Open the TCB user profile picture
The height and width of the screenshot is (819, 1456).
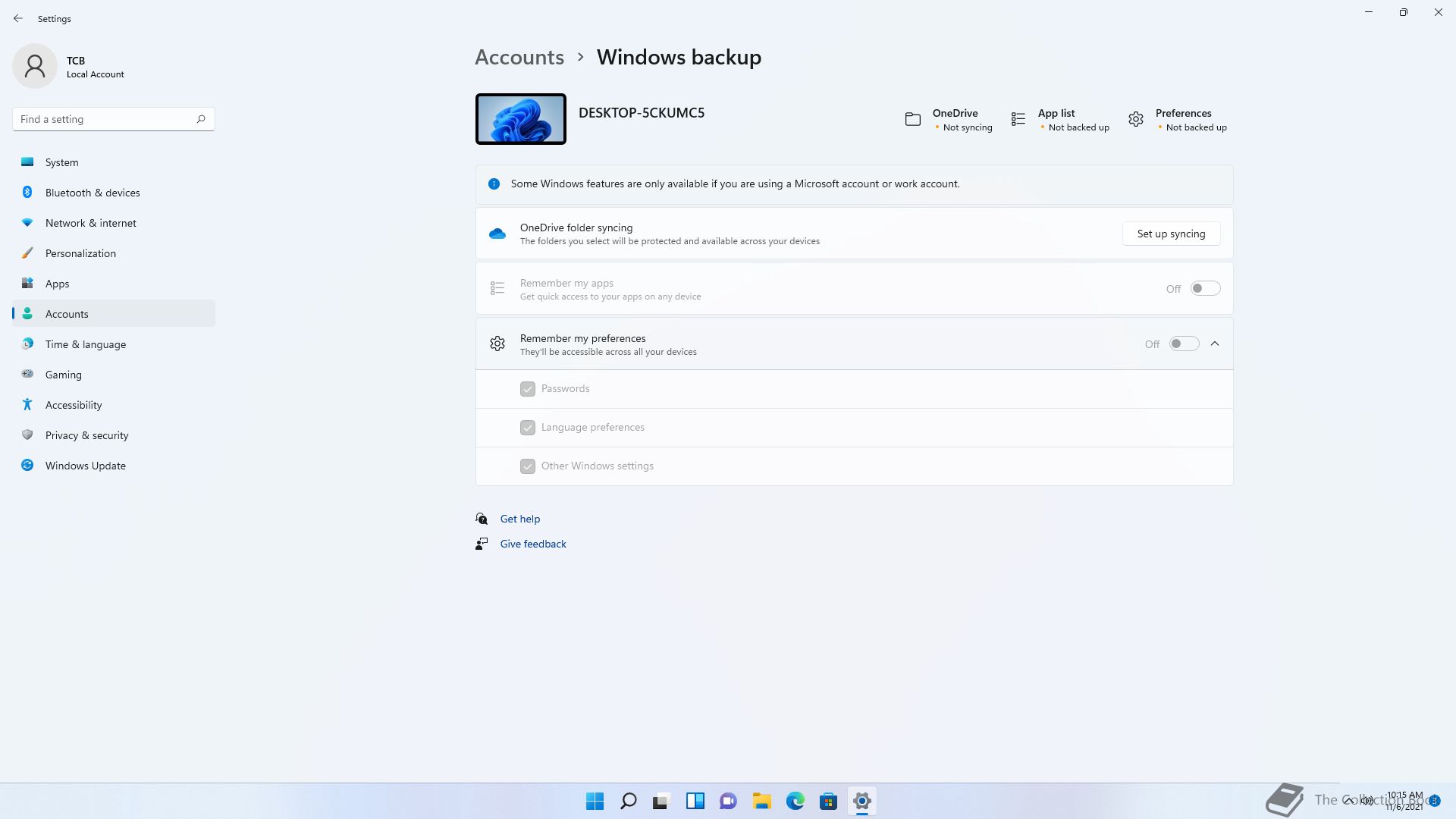click(35, 66)
